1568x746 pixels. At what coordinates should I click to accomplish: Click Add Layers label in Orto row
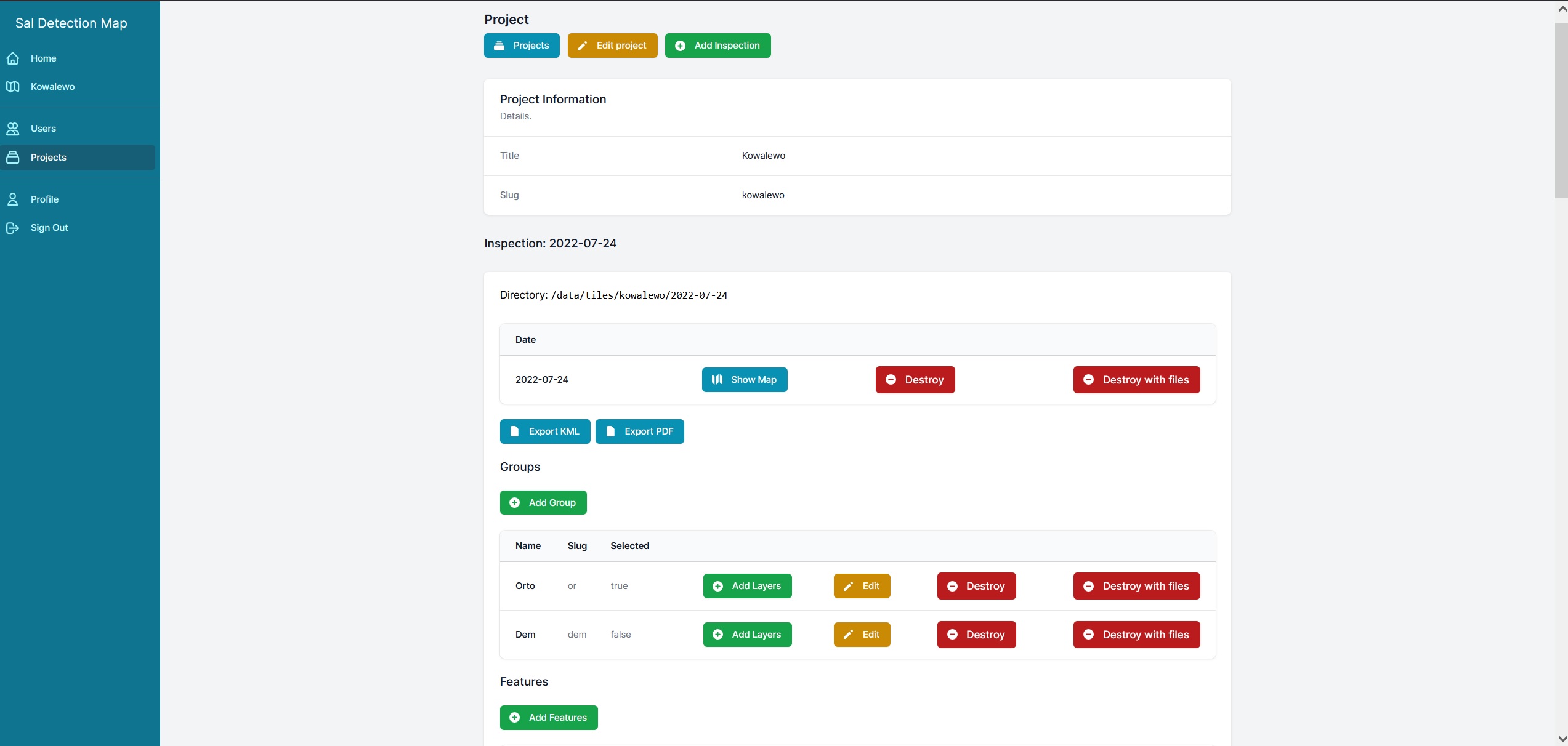756,586
